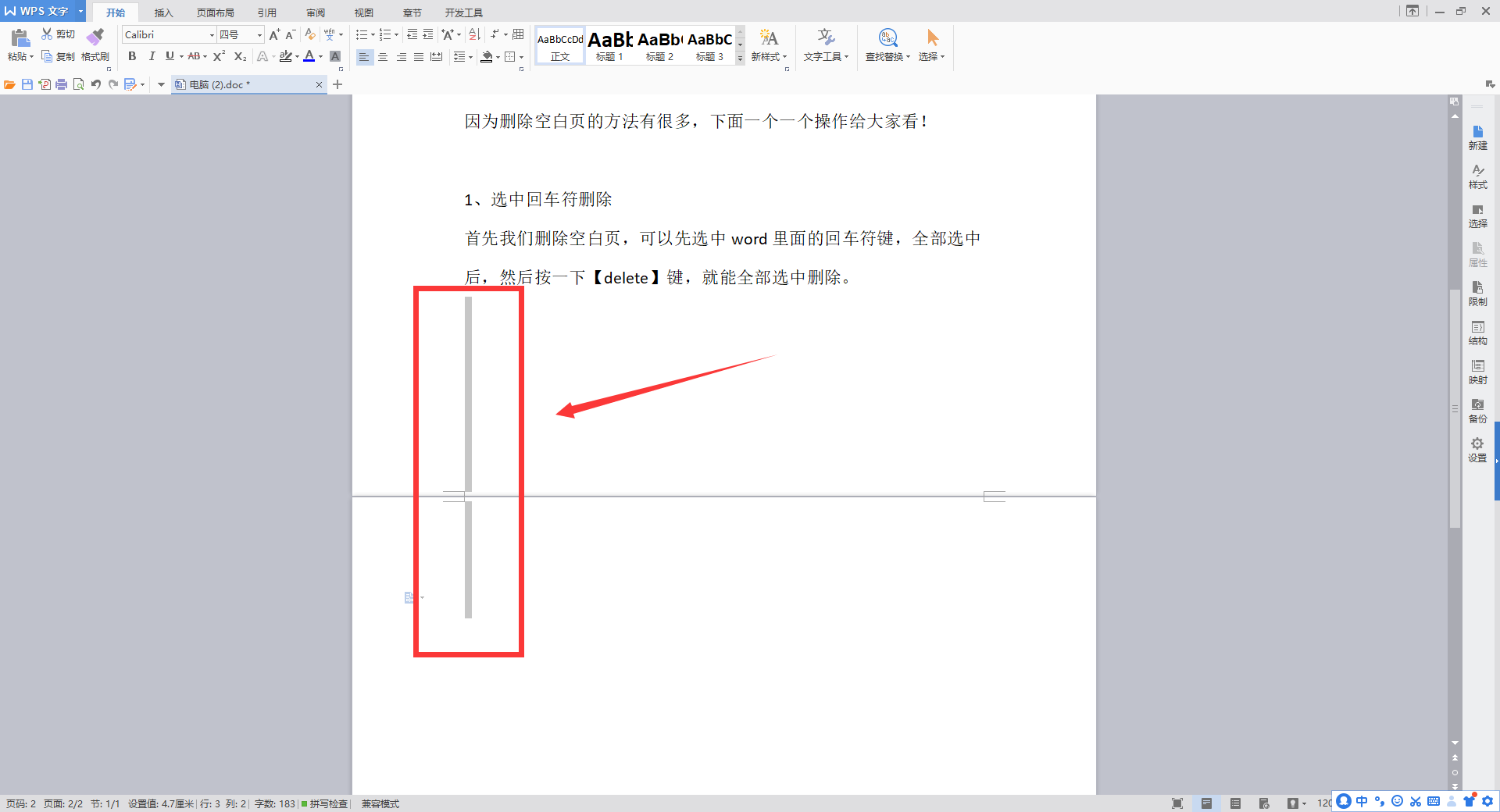Open the Structure (结构) sidebar panel
The width and height of the screenshot is (1500, 812).
pos(1477,332)
